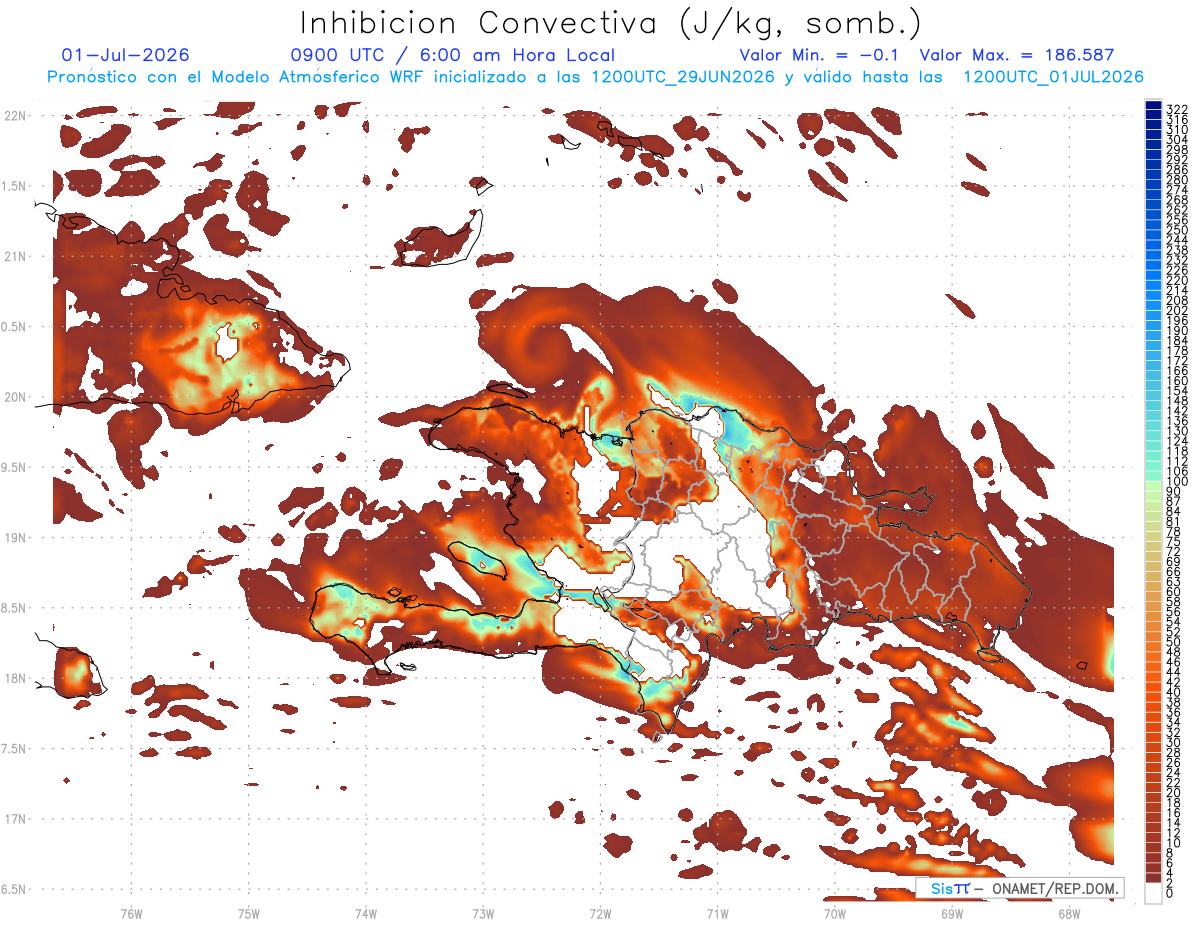Viewport: 1200px width, 927px height.
Task: Click the '71W' longitude label
Action: coord(717,912)
